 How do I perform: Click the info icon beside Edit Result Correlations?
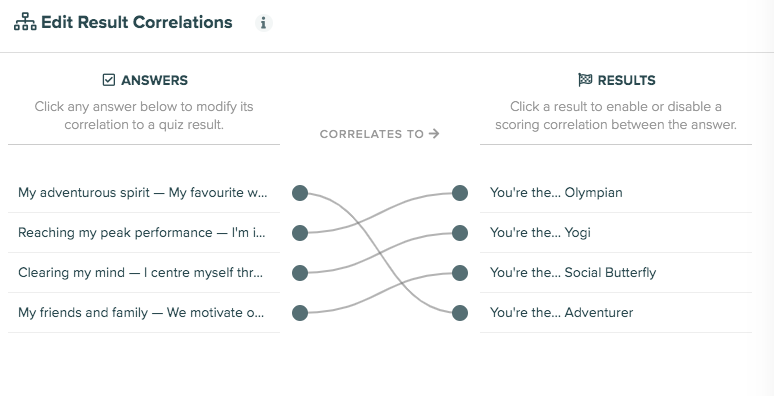(x=264, y=23)
